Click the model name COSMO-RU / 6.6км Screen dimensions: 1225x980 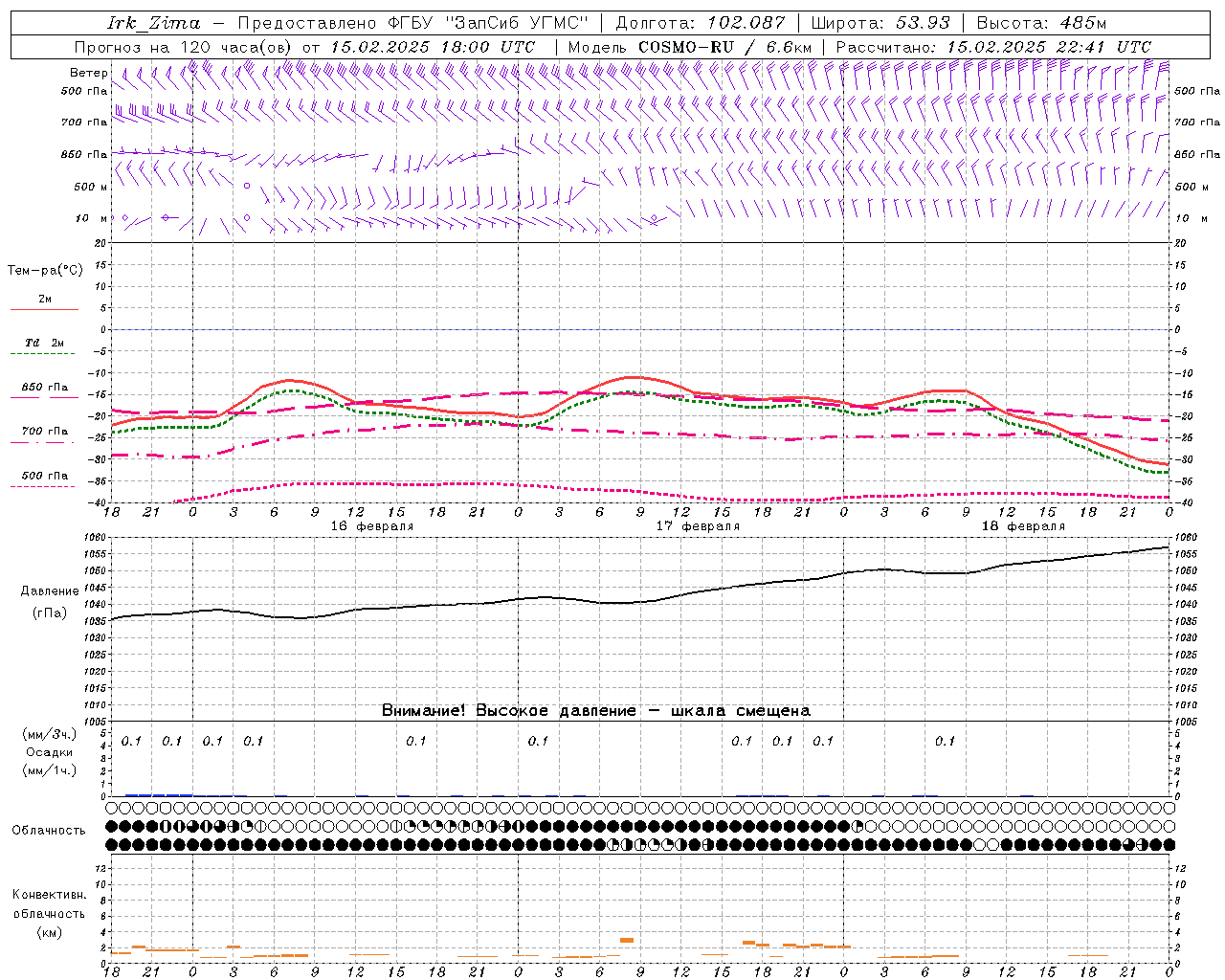point(724,46)
